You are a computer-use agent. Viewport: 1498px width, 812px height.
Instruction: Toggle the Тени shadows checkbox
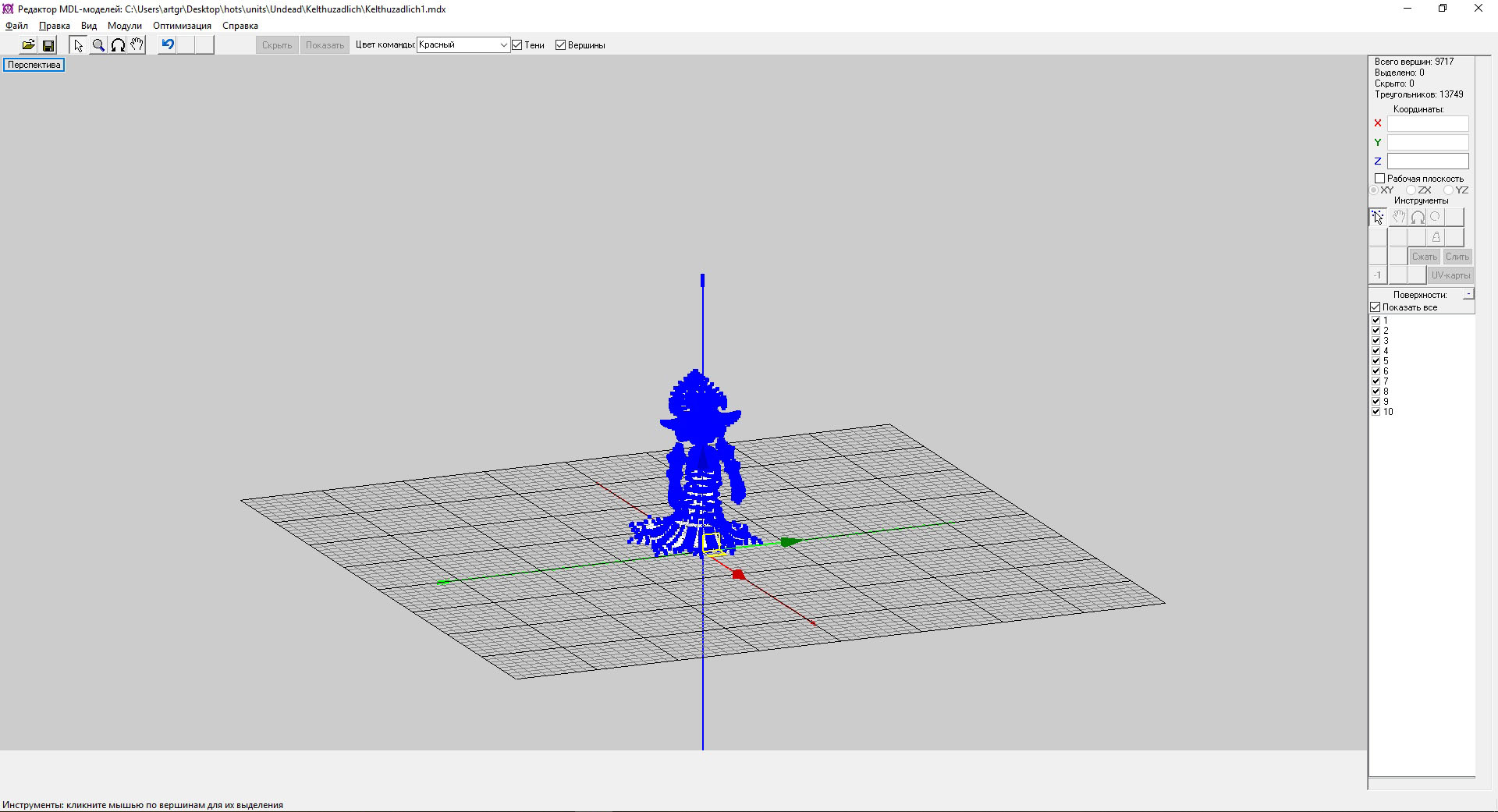[x=516, y=45]
